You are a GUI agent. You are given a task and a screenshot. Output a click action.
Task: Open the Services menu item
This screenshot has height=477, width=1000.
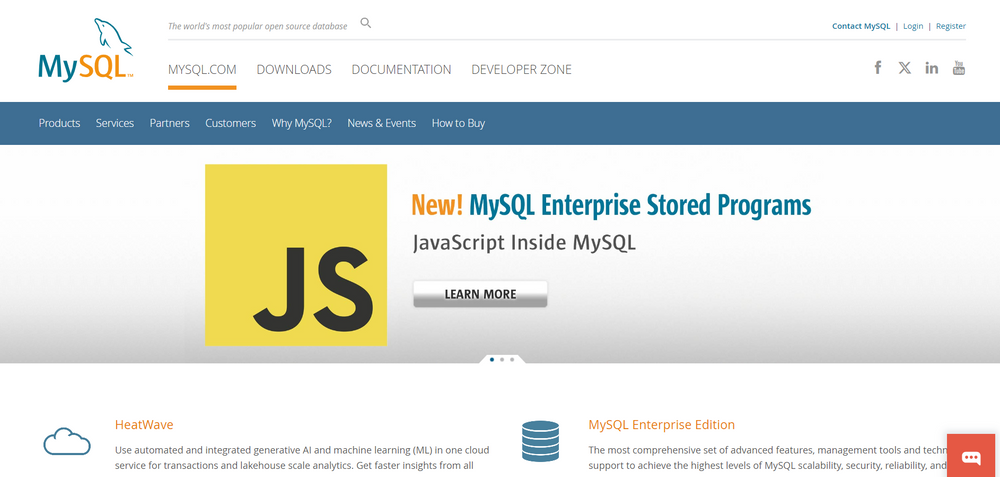(x=115, y=123)
